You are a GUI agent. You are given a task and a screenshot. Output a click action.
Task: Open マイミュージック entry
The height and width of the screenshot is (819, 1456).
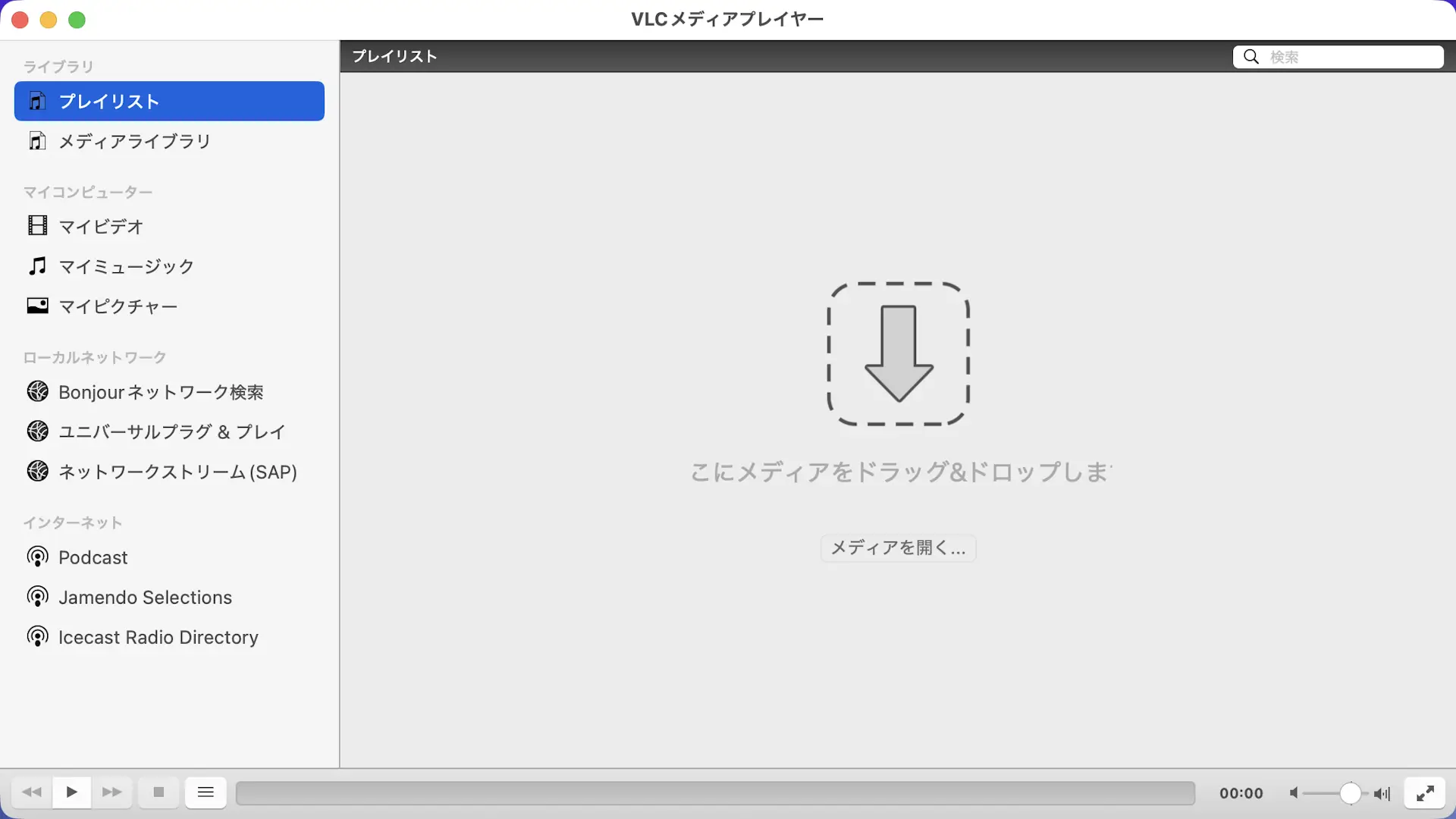[169, 266]
